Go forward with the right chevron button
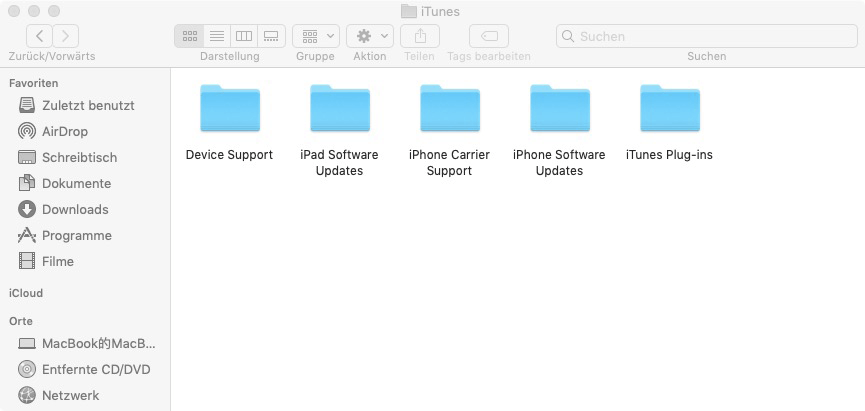The image size is (865, 411). pos(66,36)
